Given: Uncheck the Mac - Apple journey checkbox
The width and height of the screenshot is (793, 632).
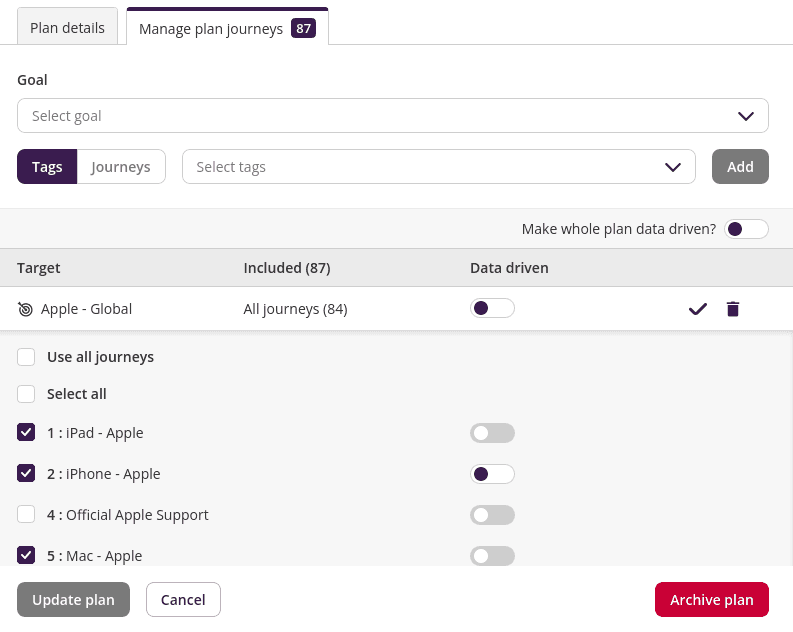Looking at the screenshot, I should point(26,555).
